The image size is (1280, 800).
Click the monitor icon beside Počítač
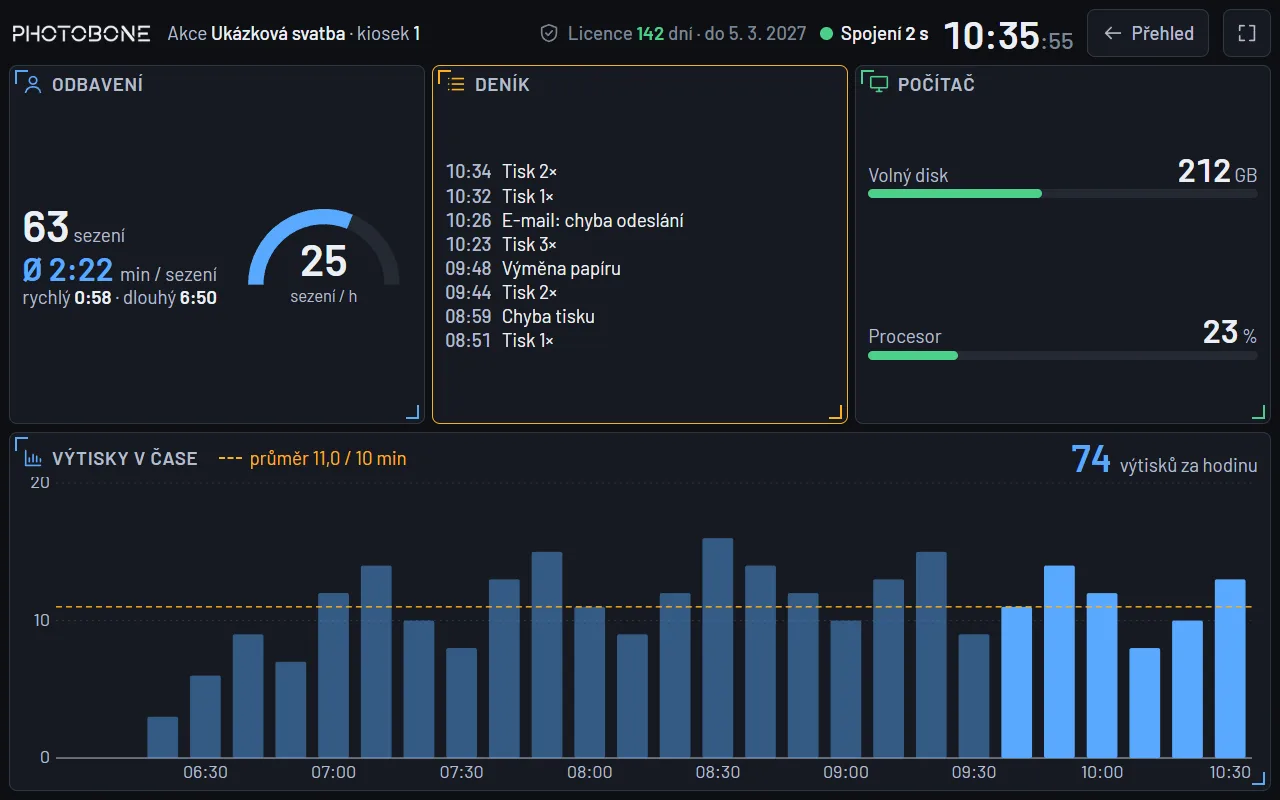coord(879,84)
